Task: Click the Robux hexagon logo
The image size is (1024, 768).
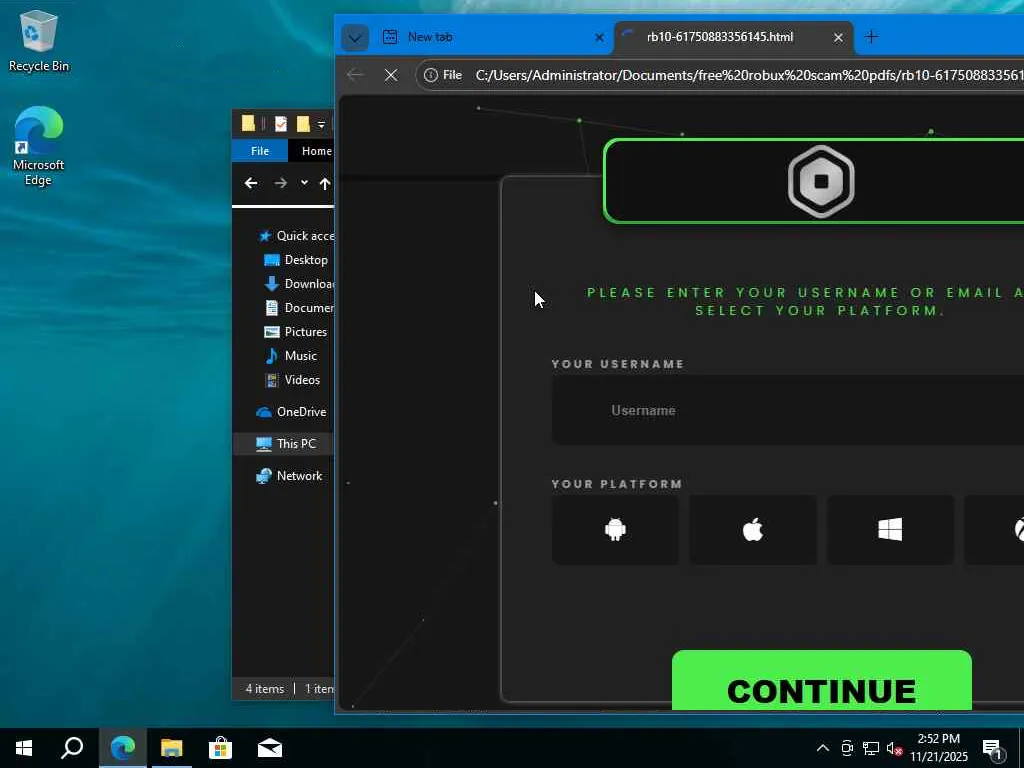Action: (x=821, y=181)
